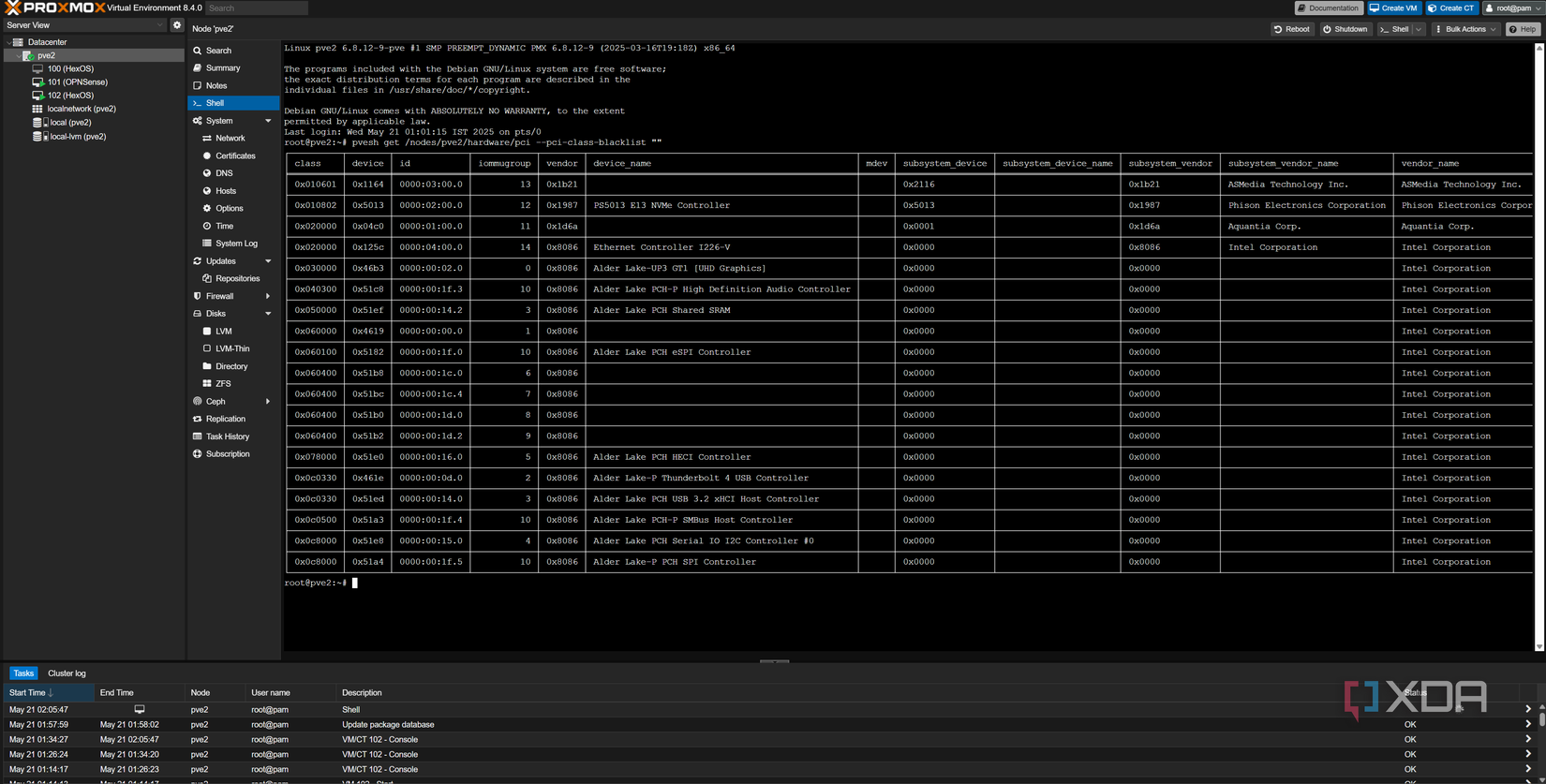
Task: Expand the Update package database task row
Action: coord(1528,724)
